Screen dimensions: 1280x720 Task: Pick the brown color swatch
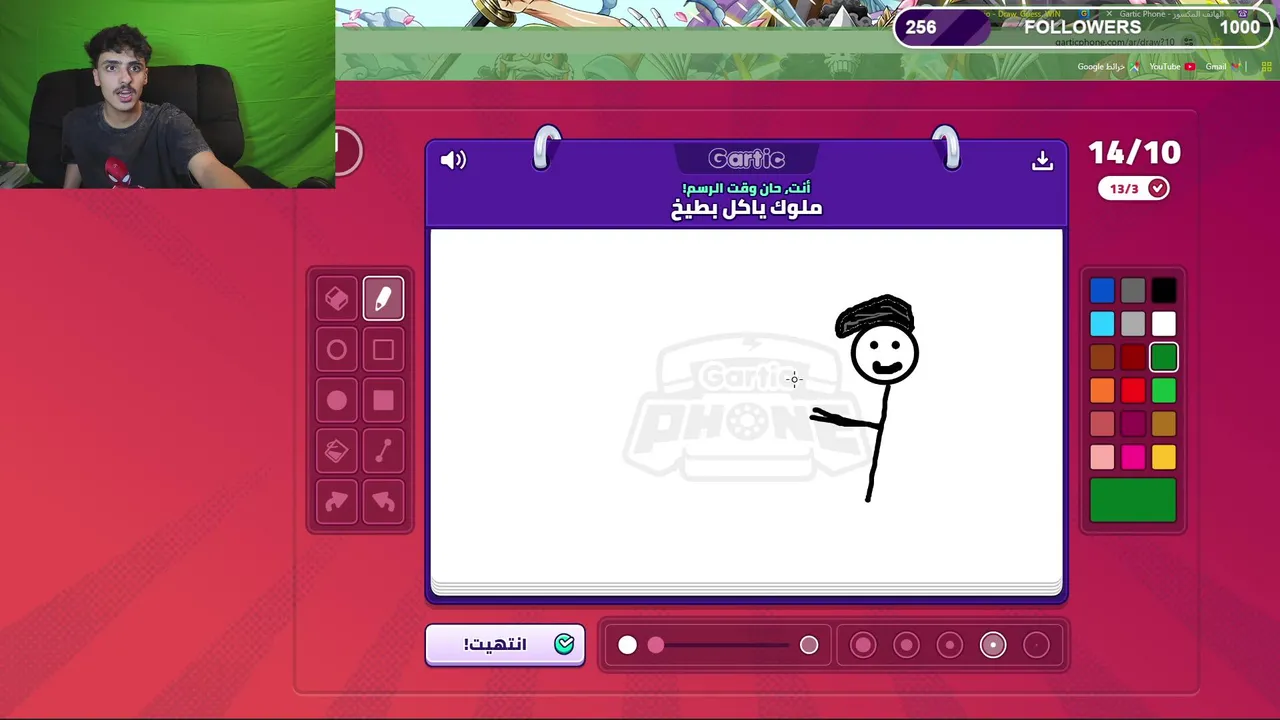click(1102, 358)
